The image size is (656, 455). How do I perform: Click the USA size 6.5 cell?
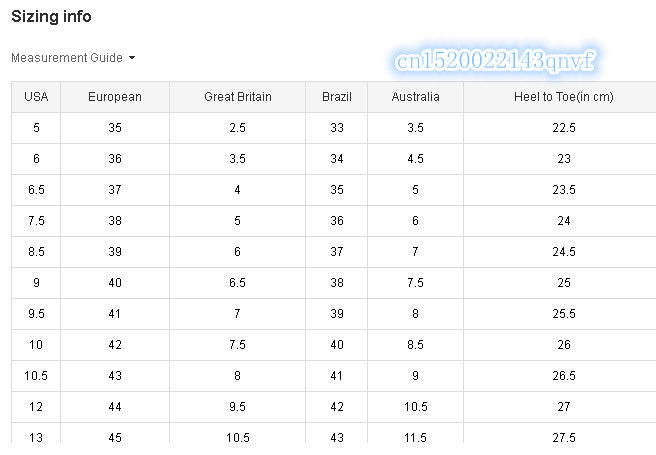point(36,190)
